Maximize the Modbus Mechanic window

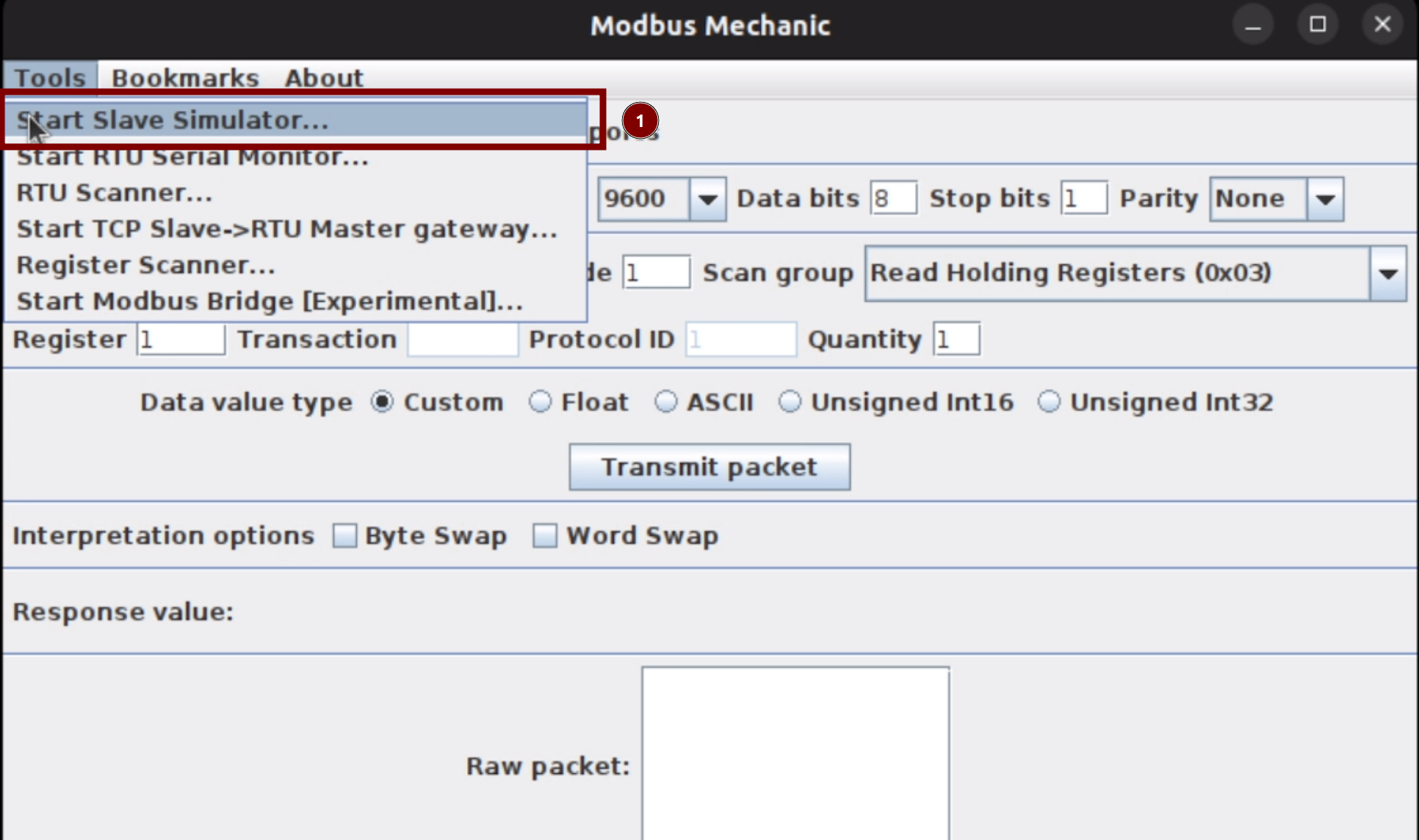point(1318,26)
